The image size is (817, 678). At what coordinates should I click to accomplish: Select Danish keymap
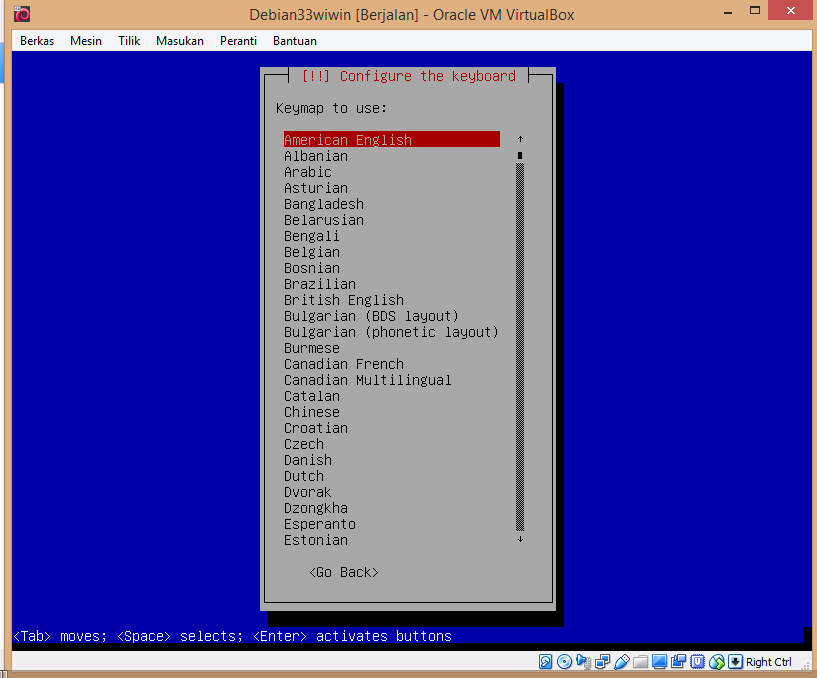click(392, 460)
